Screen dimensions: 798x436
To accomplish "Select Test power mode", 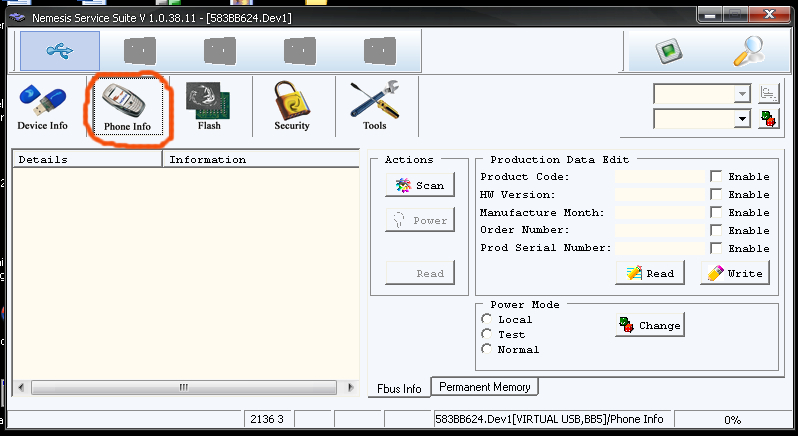I will point(487,334).
